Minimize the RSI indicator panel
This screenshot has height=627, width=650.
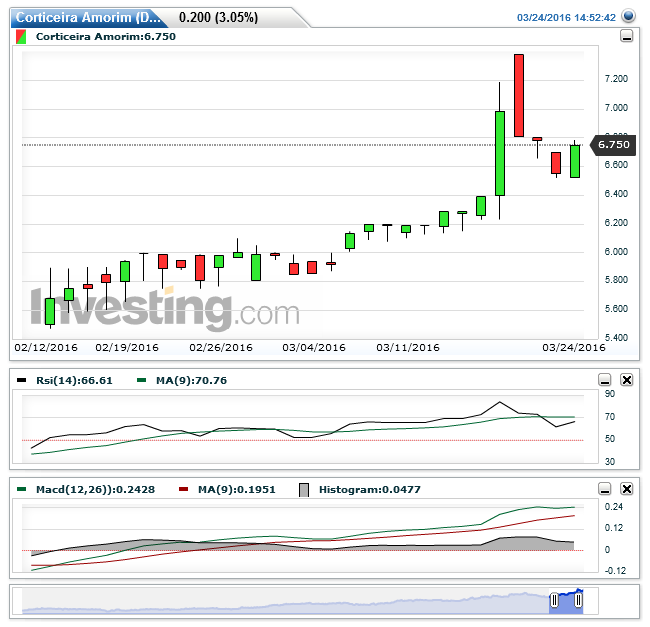pyautogui.click(x=605, y=379)
